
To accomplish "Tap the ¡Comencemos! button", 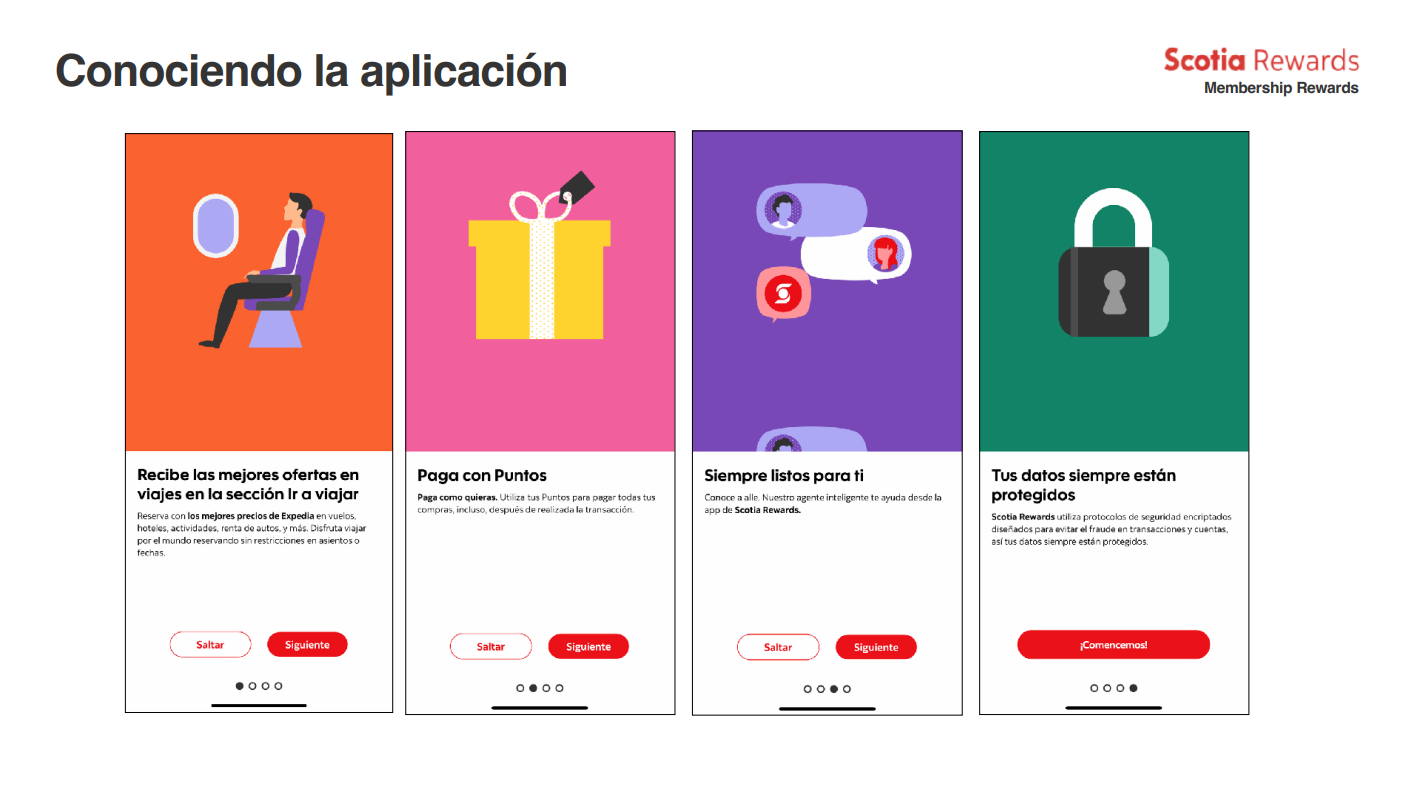I will [x=1113, y=645].
